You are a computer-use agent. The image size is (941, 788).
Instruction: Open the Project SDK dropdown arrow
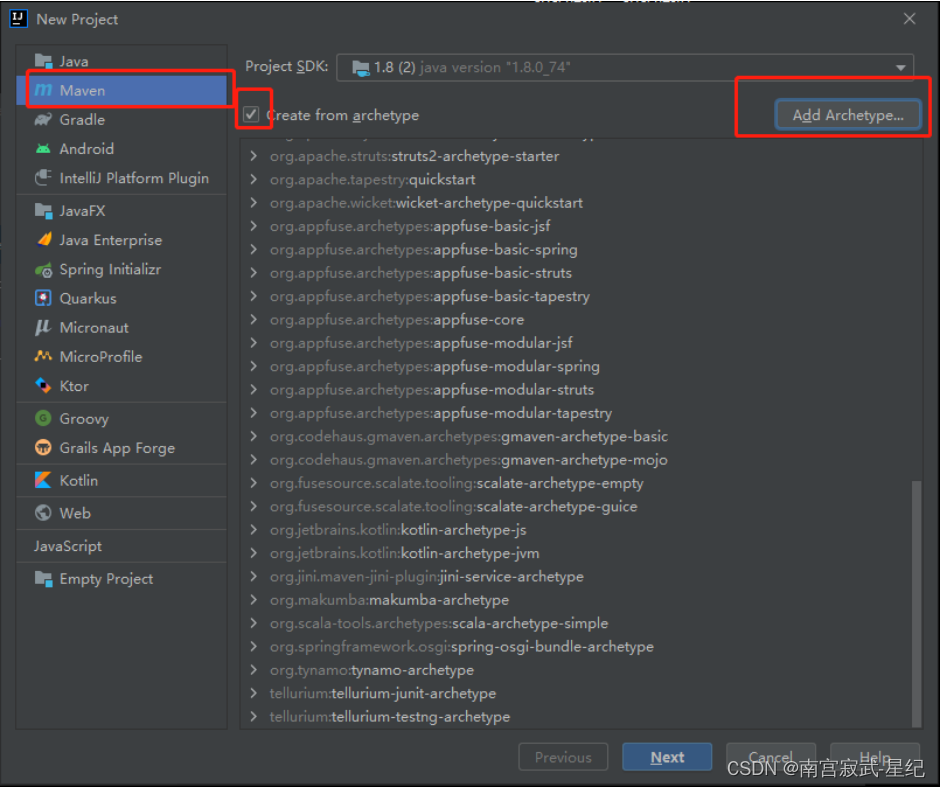point(900,68)
